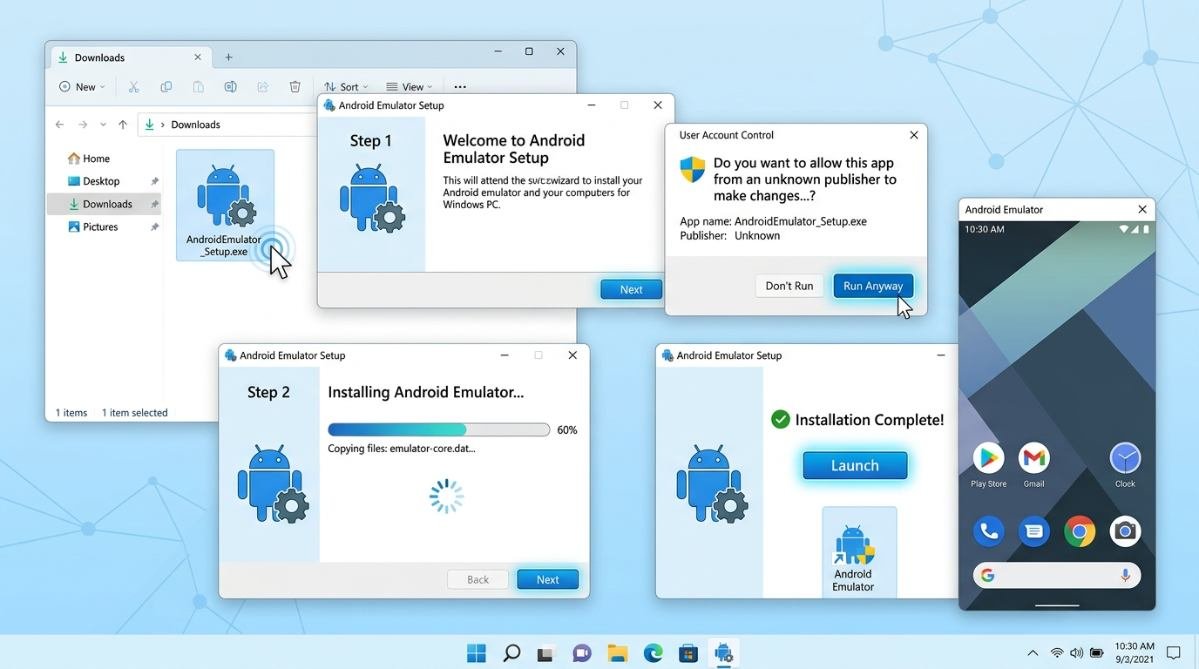Close the Android Emulator window
Image resolution: width=1199 pixels, height=669 pixels.
click(1142, 209)
